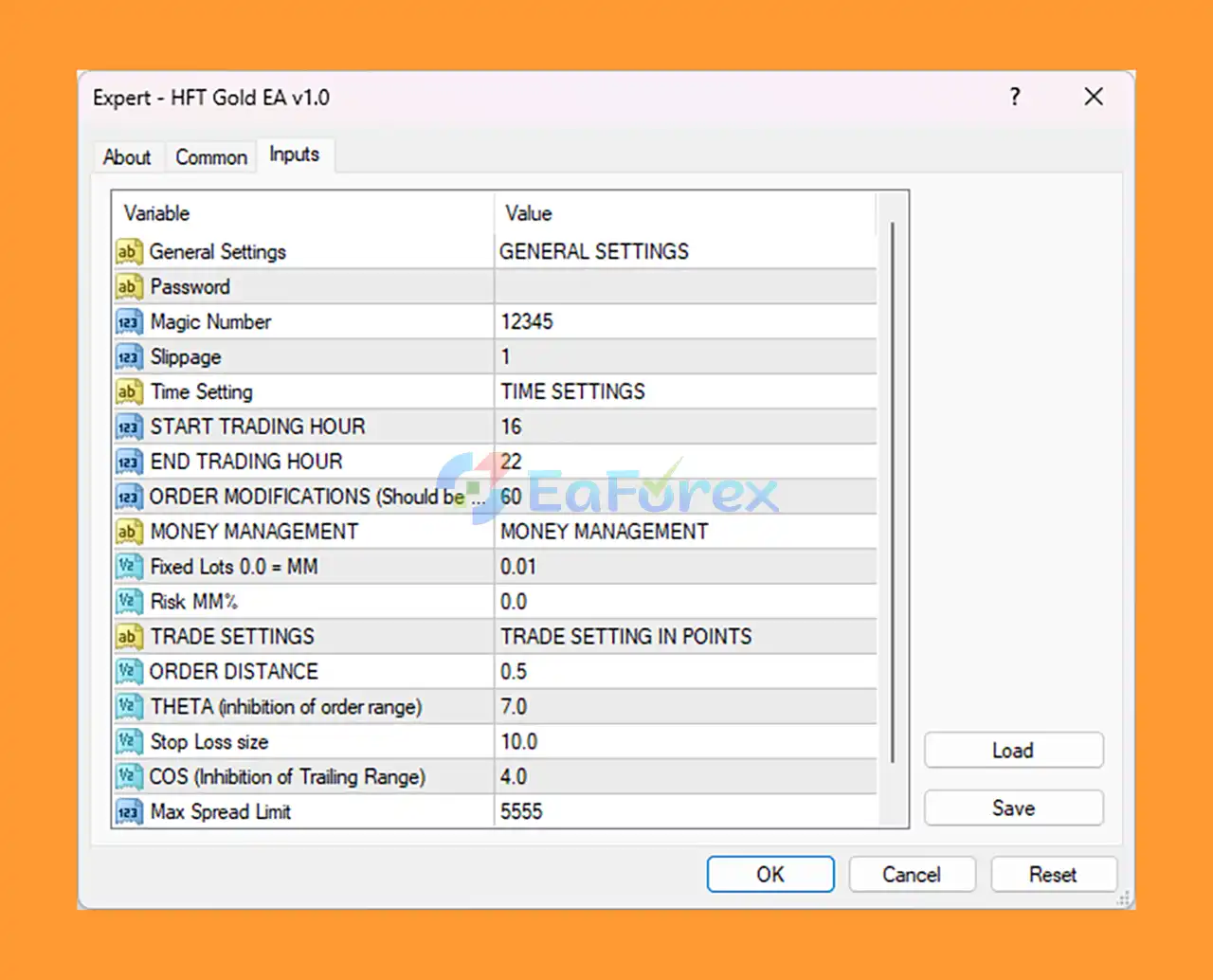Select the Password value field
The width and height of the screenshot is (1213, 980).
point(684,287)
